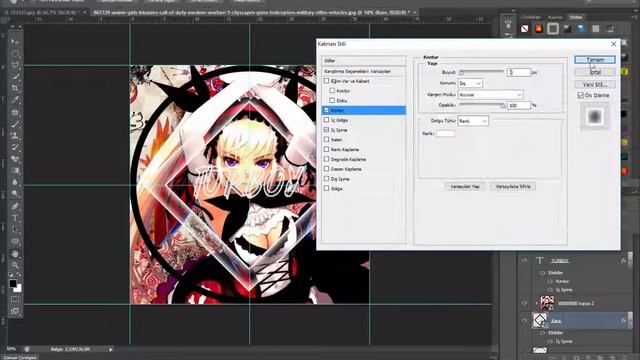Toggle Quick Mask mode icon
Viewport: 640px width, 360px height.
click(x=15, y=299)
